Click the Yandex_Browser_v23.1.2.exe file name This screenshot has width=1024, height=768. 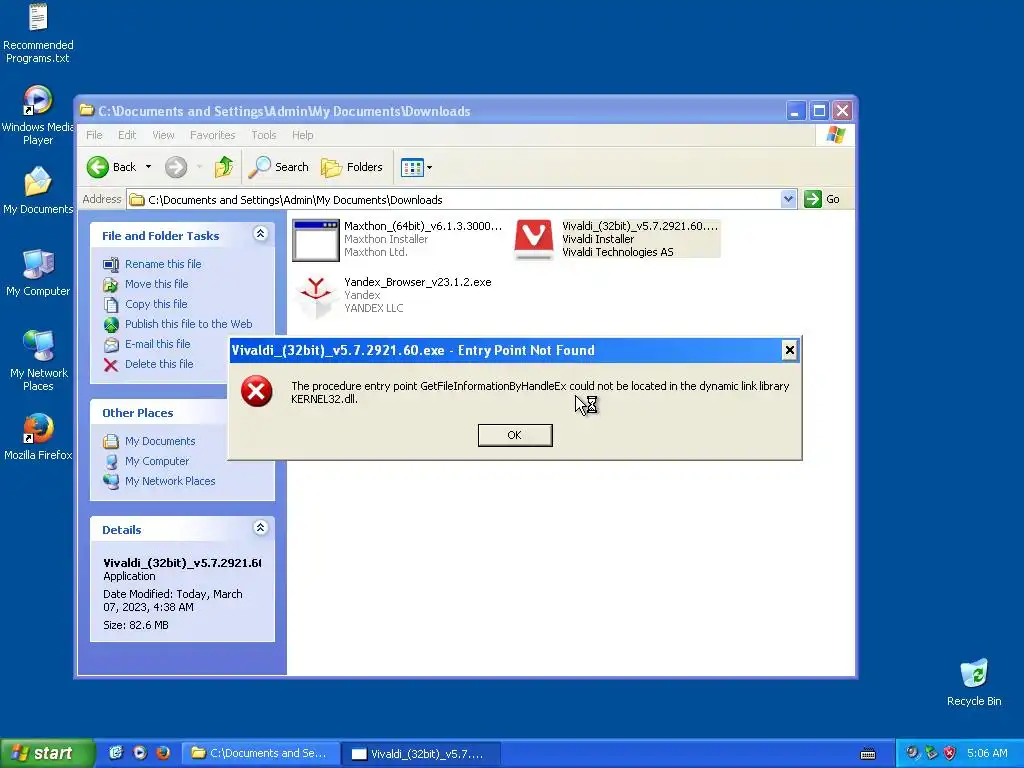[x=417, y=282]
